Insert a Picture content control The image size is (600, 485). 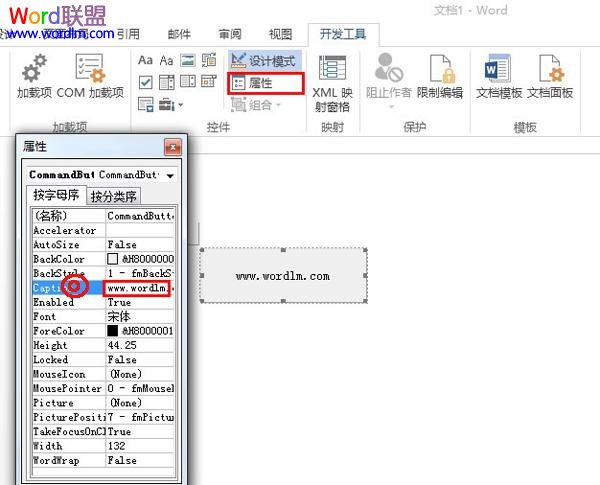[188, 60]
